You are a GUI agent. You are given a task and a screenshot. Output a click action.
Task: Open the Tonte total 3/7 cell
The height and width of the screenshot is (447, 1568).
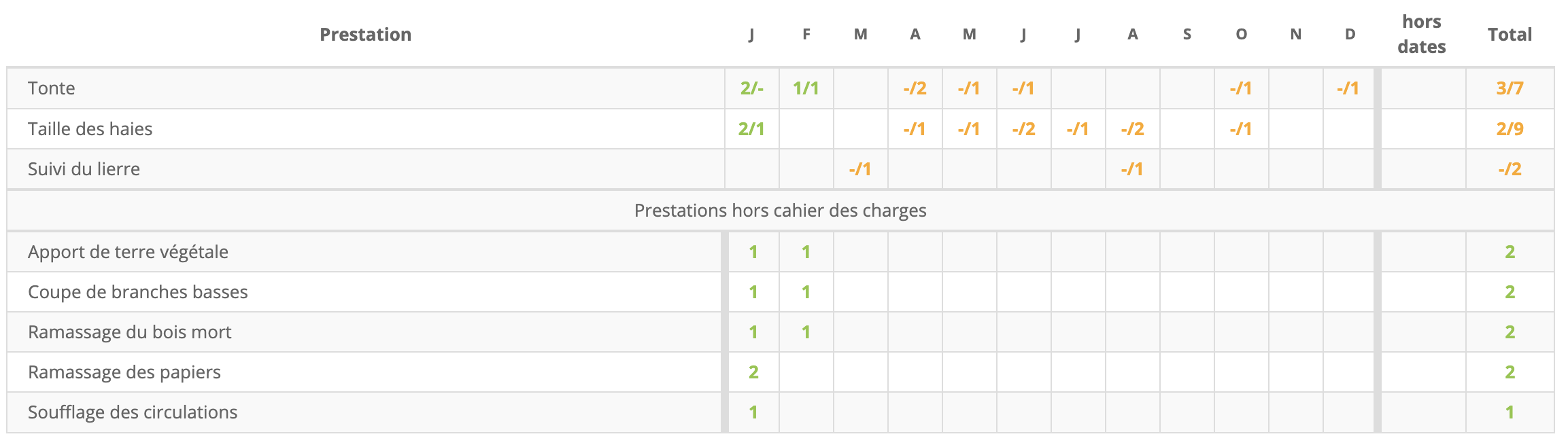click(x=1510, y=88)
